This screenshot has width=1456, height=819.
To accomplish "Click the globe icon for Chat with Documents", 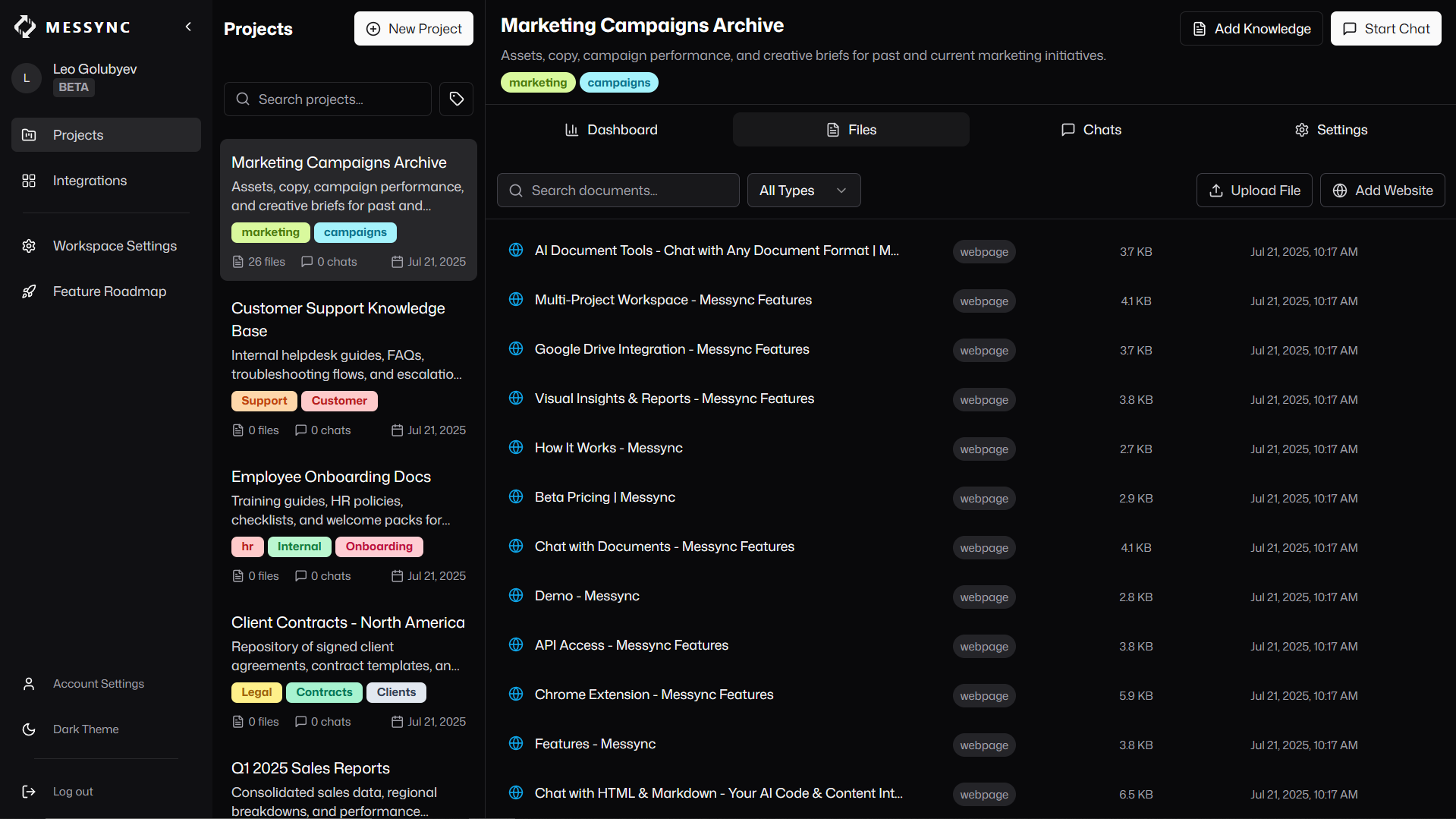I will [x=516, y=547].
